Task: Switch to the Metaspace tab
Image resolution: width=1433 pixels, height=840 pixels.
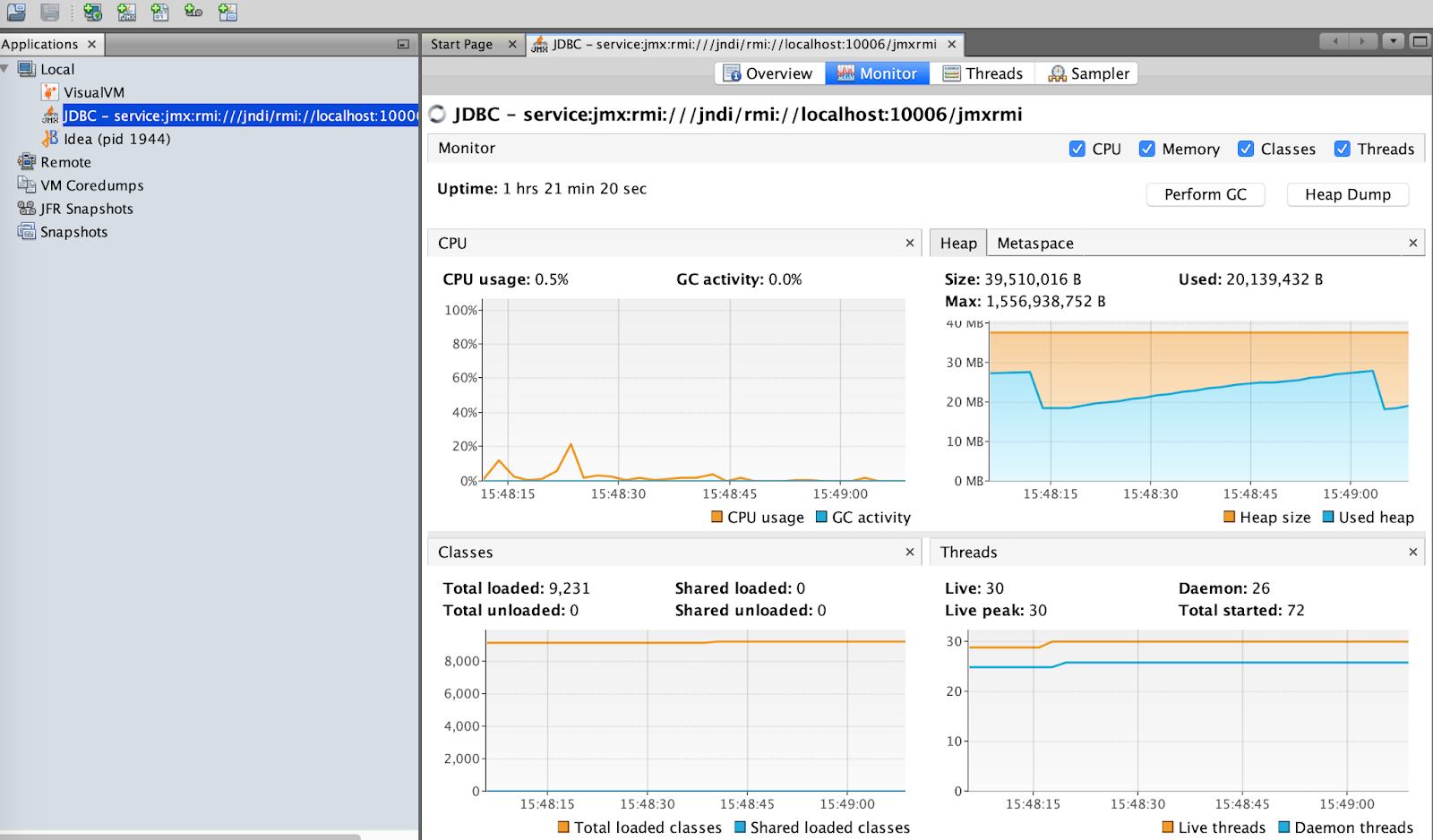Action: [x=1035, y=243]
